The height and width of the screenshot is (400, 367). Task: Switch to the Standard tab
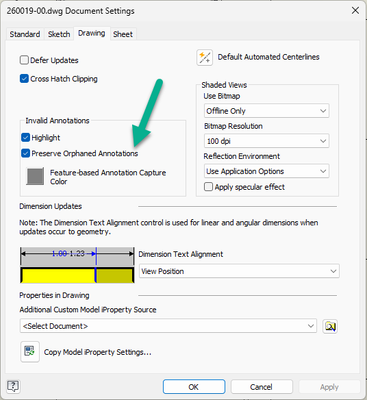tap(25, 34)
